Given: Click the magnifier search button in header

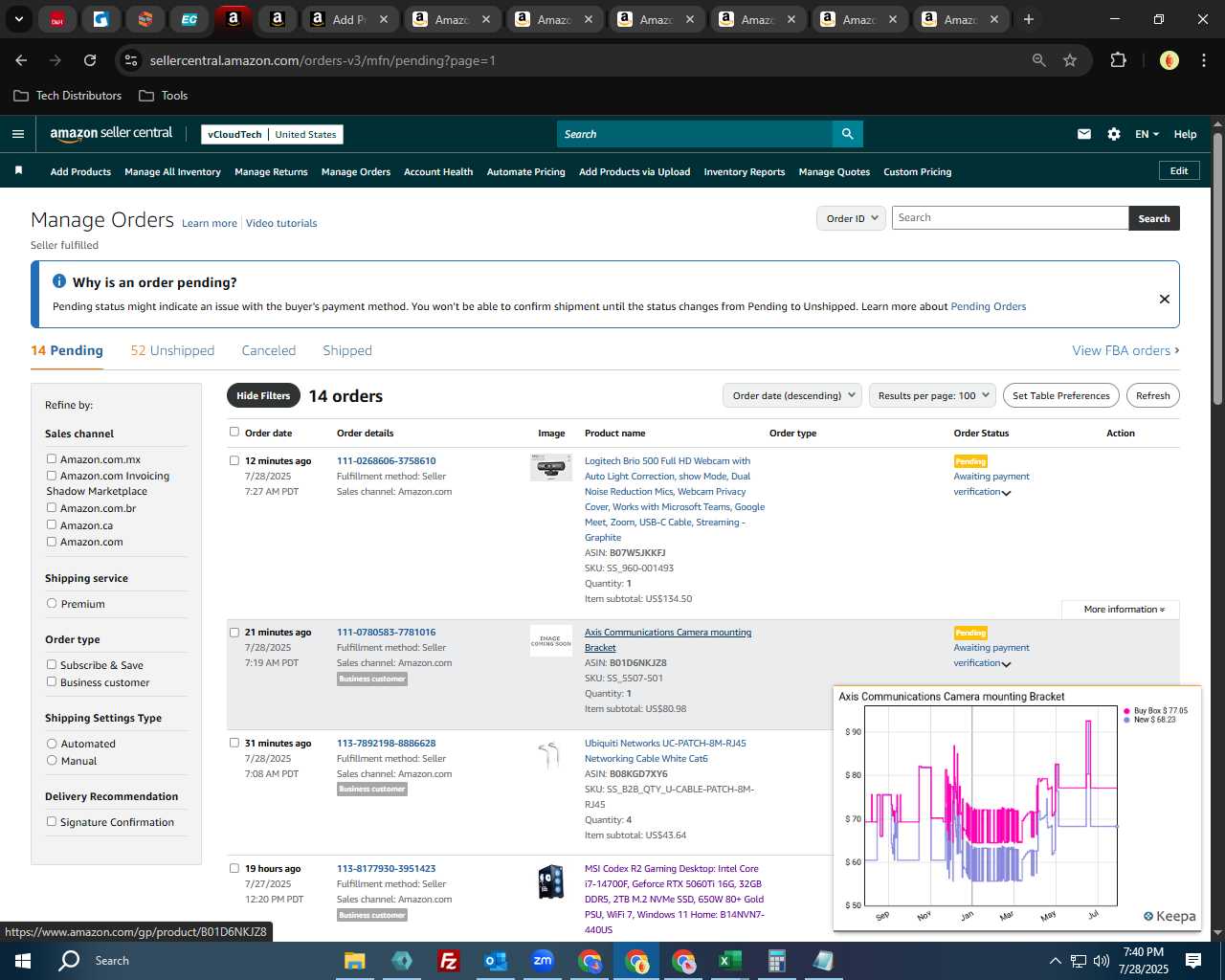Looking at the screenshot, I should pos(847,134).
